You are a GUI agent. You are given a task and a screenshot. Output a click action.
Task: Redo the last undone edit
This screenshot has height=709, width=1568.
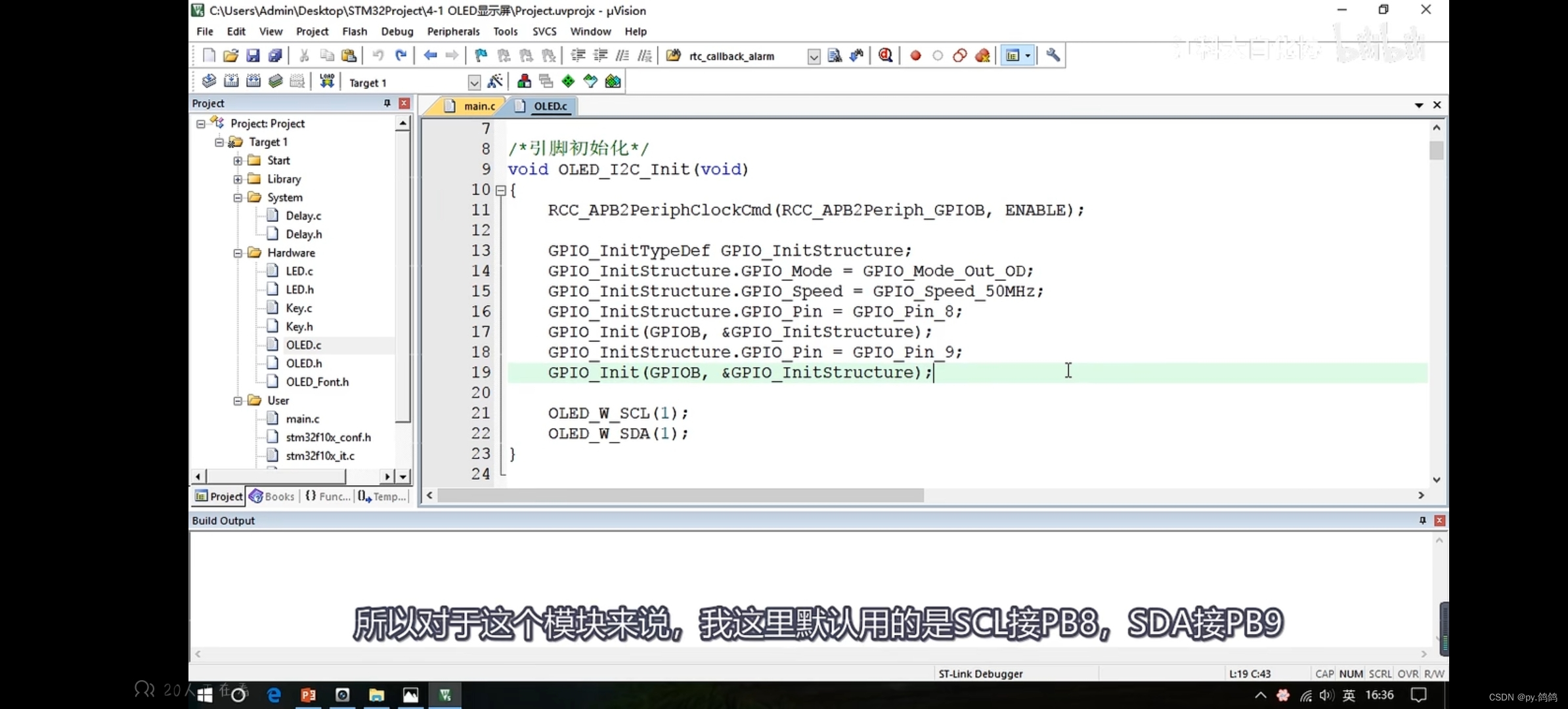click(x=401, y=56)
